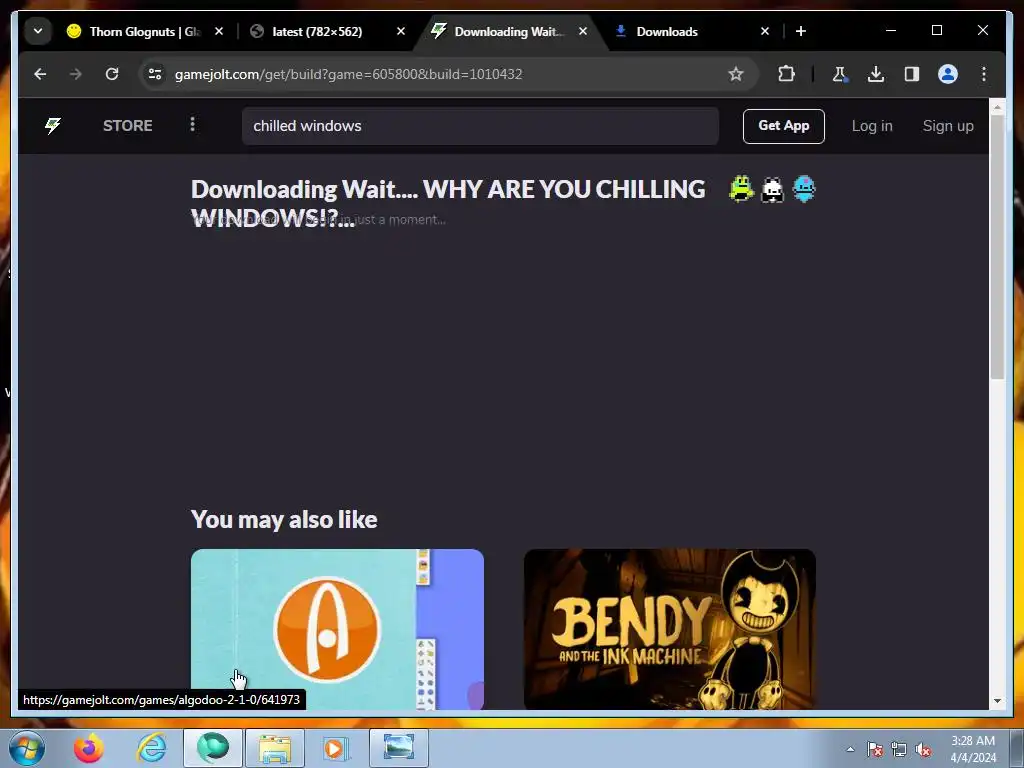Image resolution: width=1024 pixels, height=768 pixels.
Task: Open the Chrome three-dot menu
Action: coord(984,74)
